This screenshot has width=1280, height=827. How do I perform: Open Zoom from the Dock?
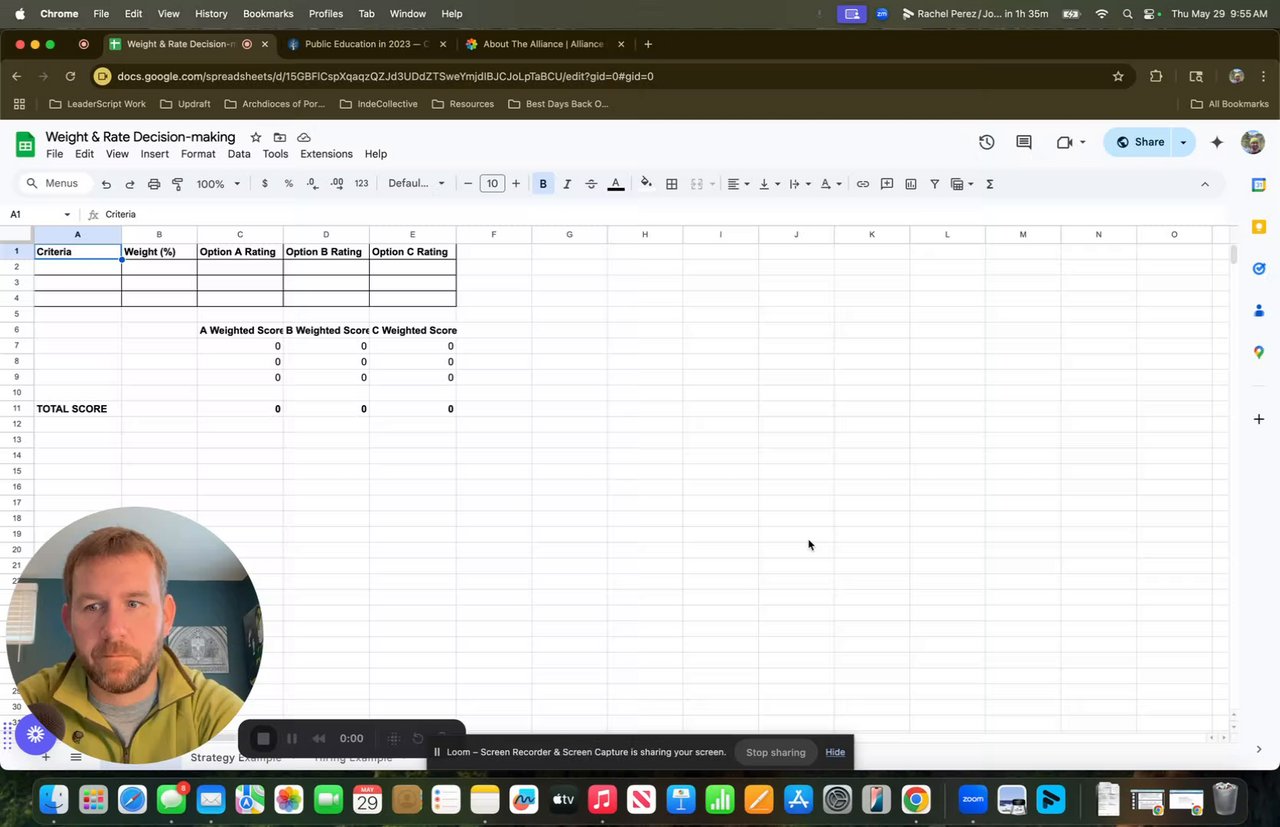click(x=973, y=799)
